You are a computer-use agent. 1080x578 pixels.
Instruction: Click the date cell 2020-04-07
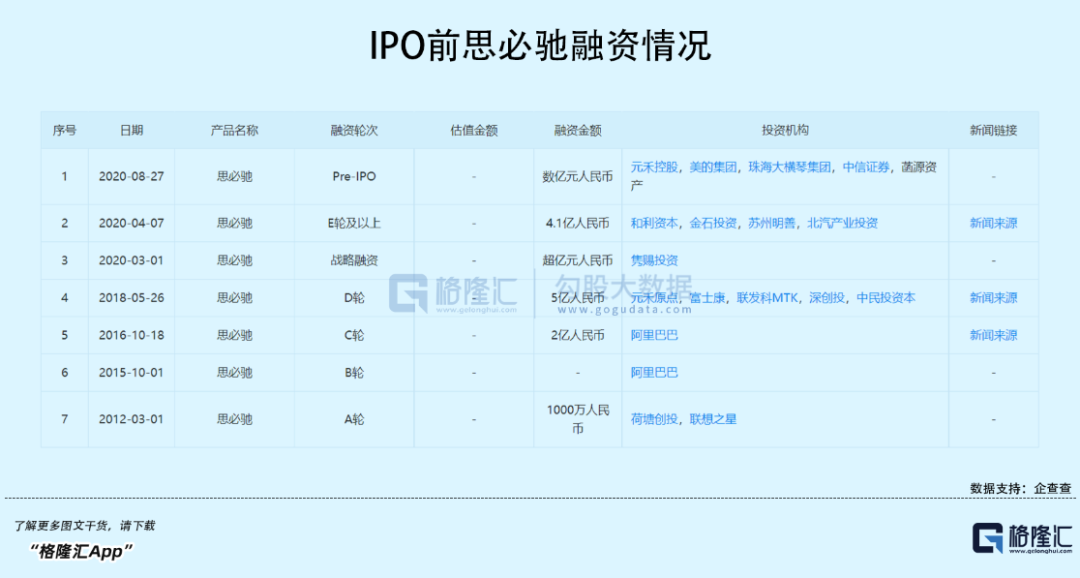(132, 223)
